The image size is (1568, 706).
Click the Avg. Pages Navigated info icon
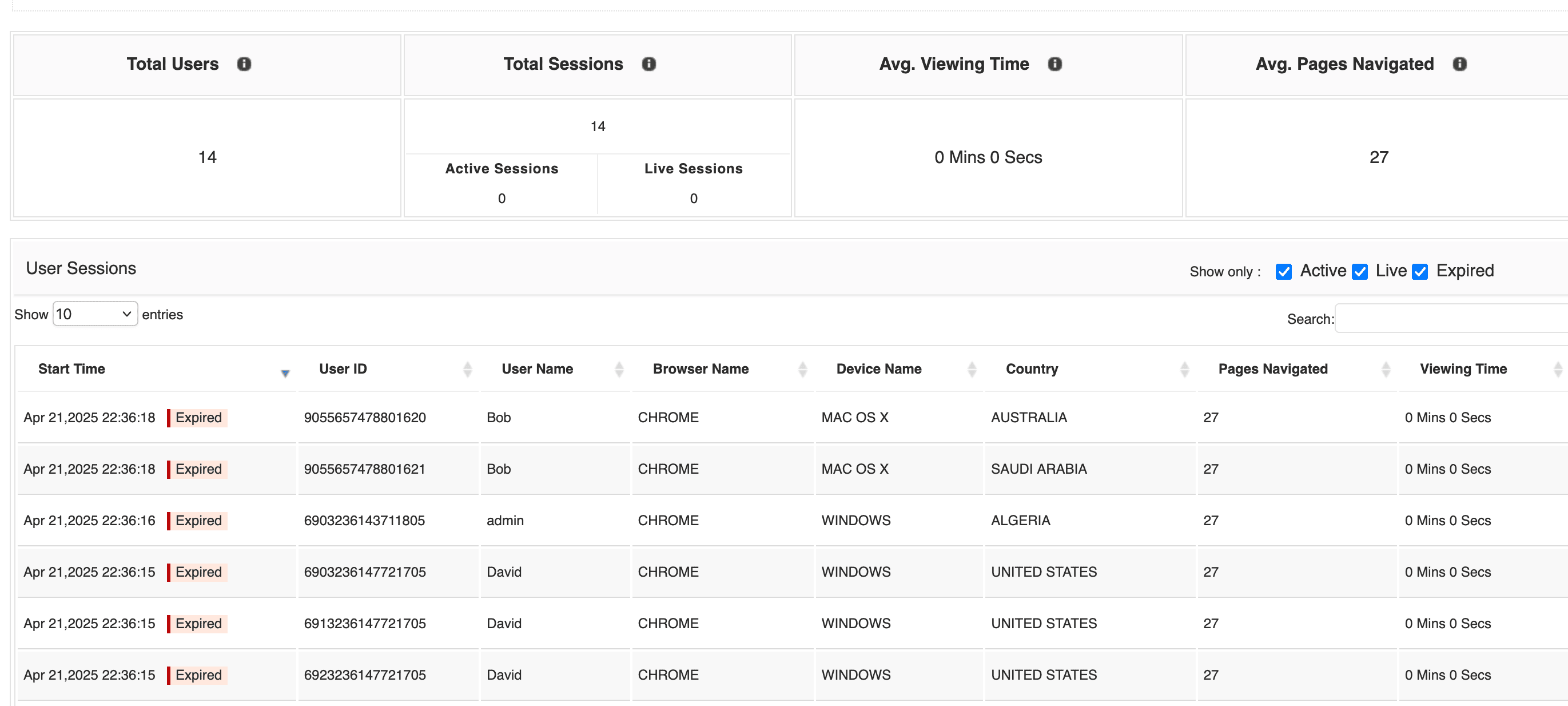(x=1459, y=64)
